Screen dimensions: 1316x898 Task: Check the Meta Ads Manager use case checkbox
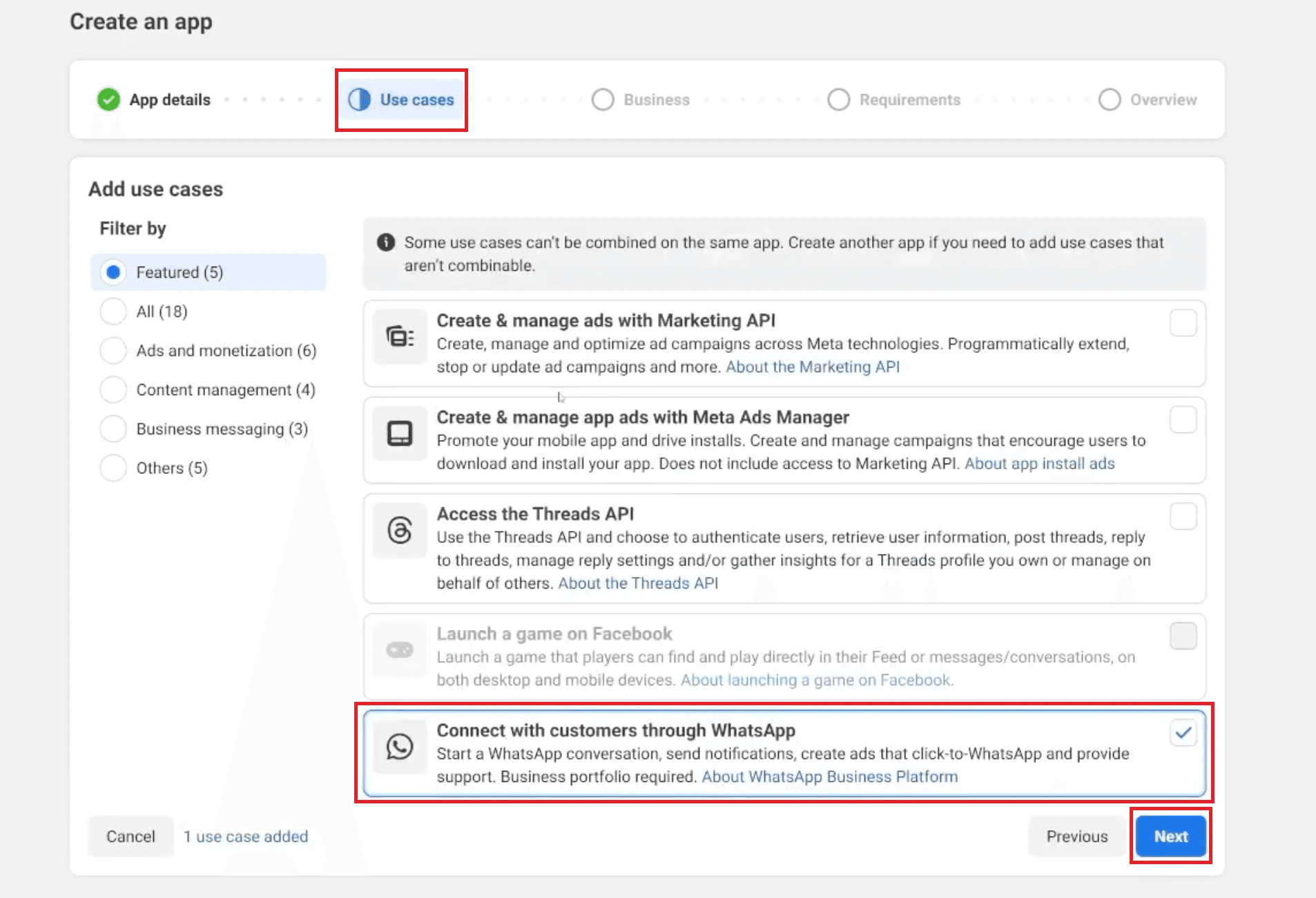1183,419
